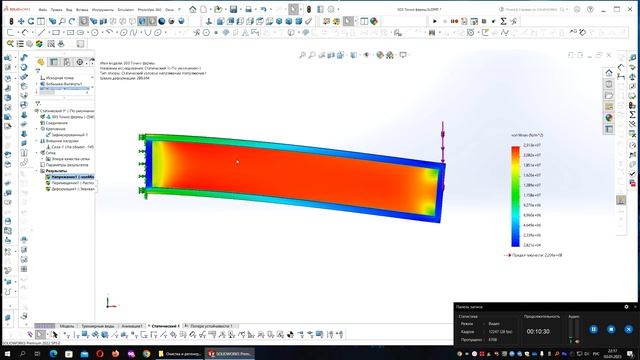Open the Файл menu

[x=42, y=9]
